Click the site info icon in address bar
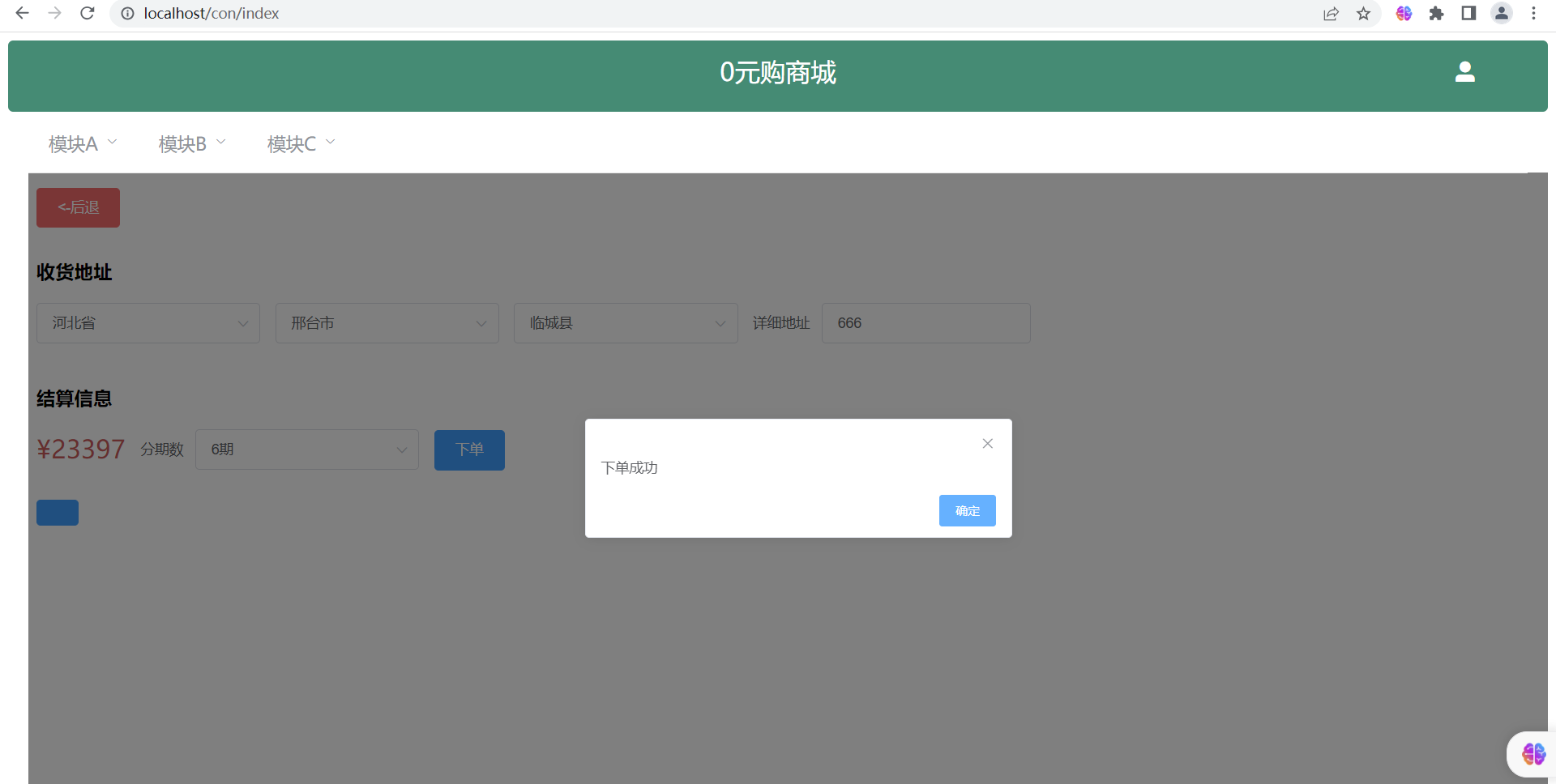 [x=127, y=13]
